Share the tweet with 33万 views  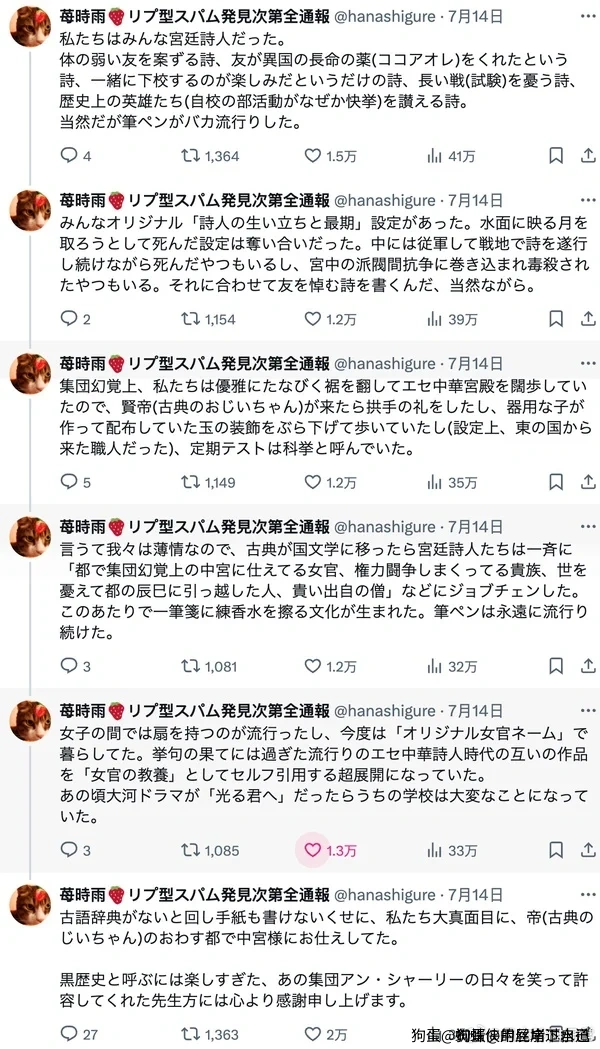pyautogui.click(x=589, y=850)
